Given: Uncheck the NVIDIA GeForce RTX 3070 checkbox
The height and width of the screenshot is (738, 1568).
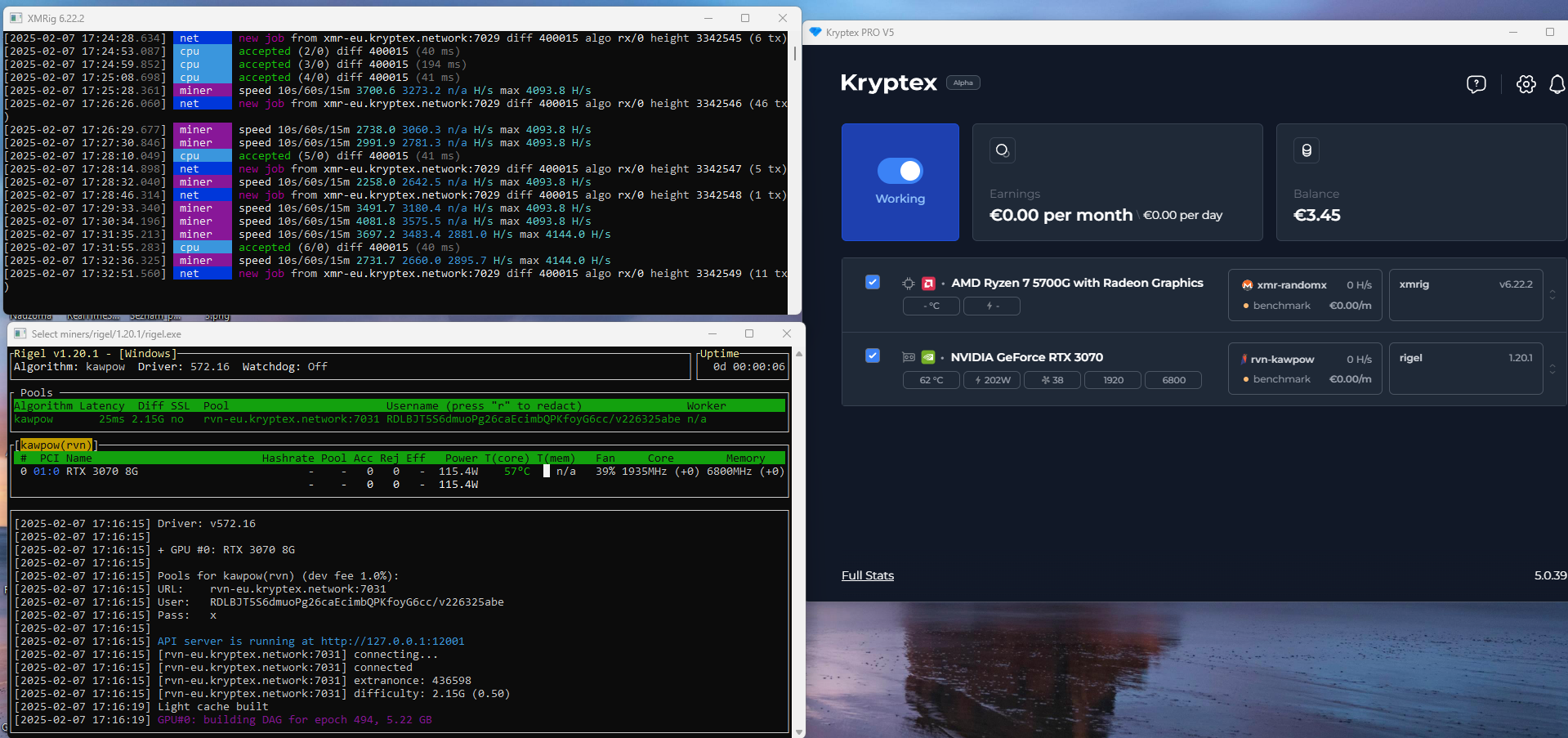Looking at the screenshot, I should pyautogui.click(x=873, y=356).
